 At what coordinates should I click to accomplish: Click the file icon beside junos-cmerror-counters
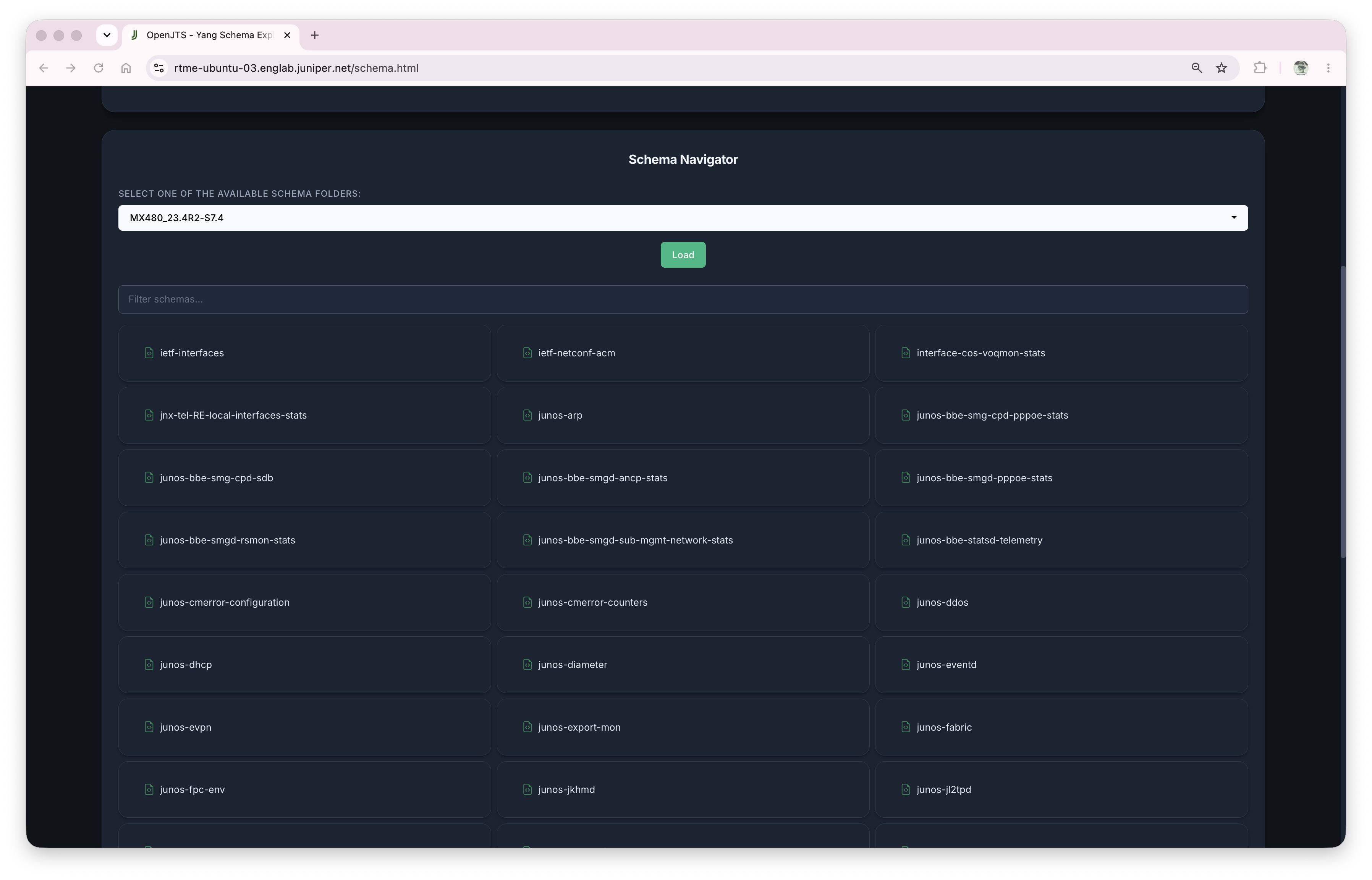pyautogui.click(x=527, y=602)
